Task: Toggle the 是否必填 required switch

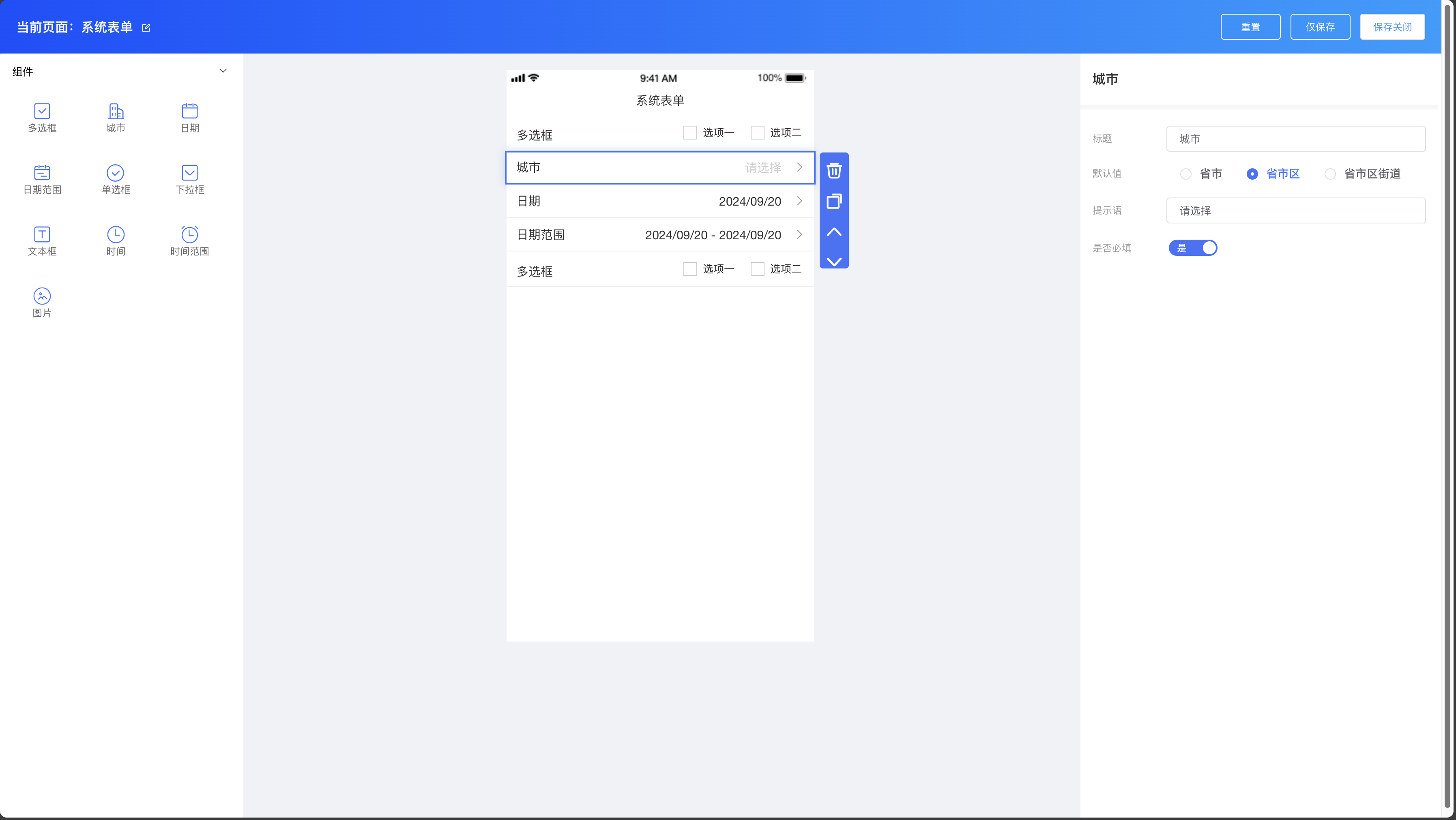Action: (x=1193, y=248)
